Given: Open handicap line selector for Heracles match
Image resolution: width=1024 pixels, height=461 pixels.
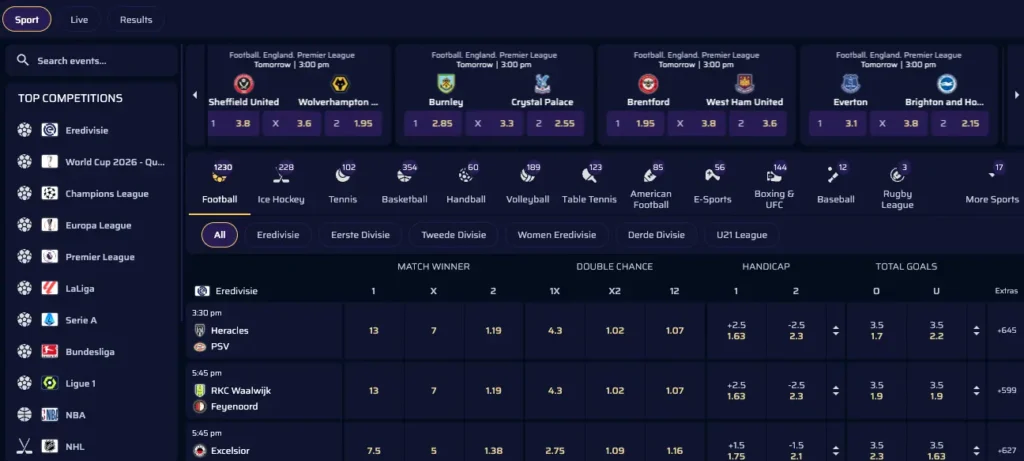Looking at the screenshot, I should pos(836,331).
